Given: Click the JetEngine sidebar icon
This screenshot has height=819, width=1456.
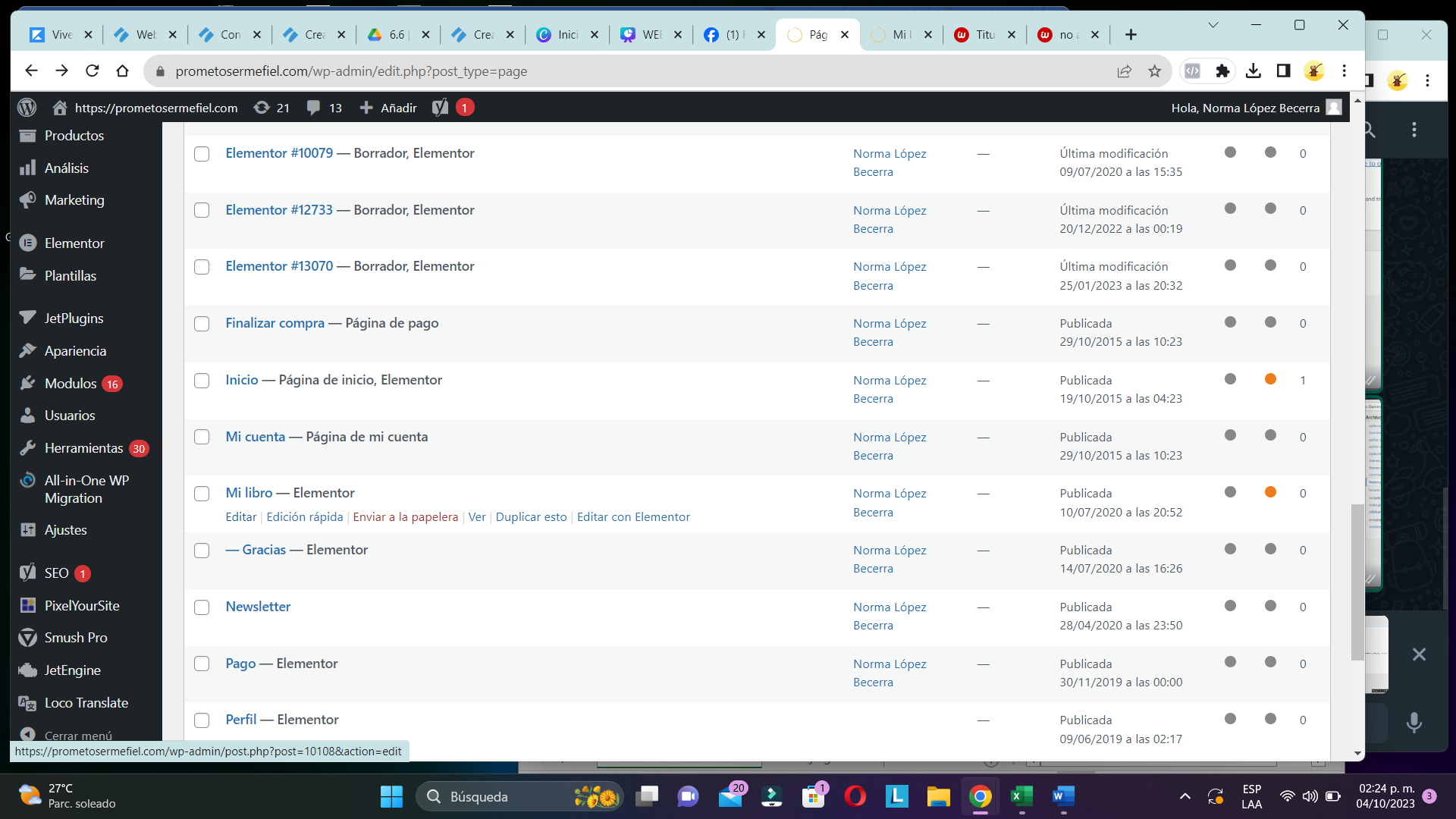Looking at the screenshot, I should (x=28, y=670).
